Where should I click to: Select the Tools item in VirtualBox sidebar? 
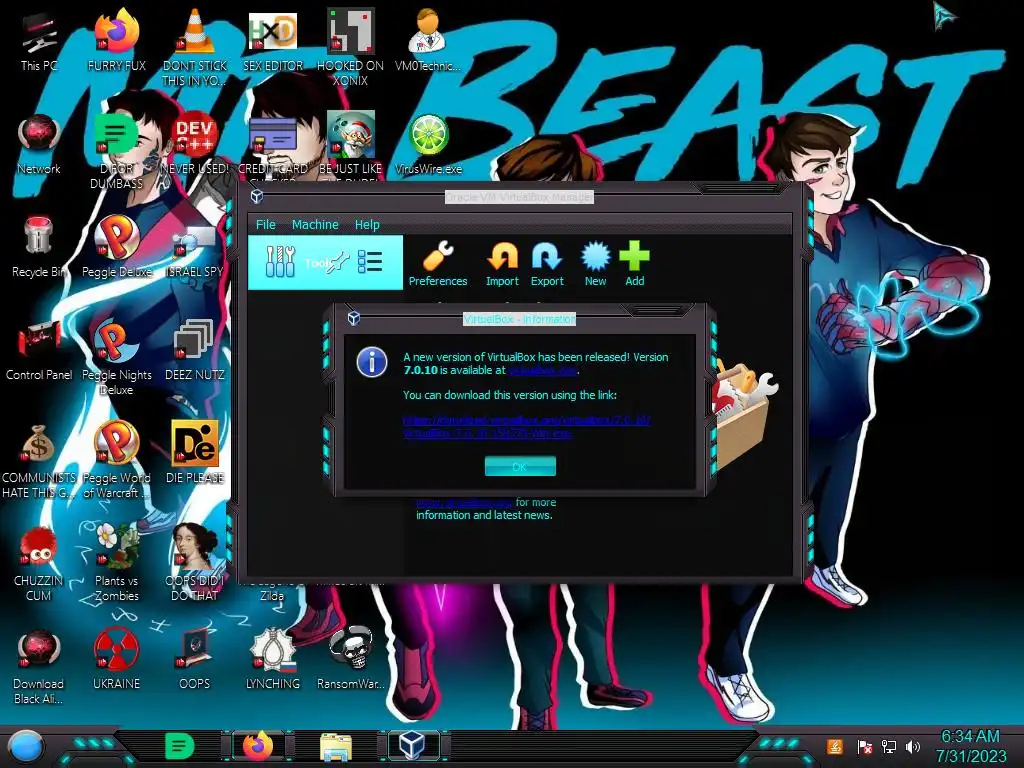coord(325,263)
